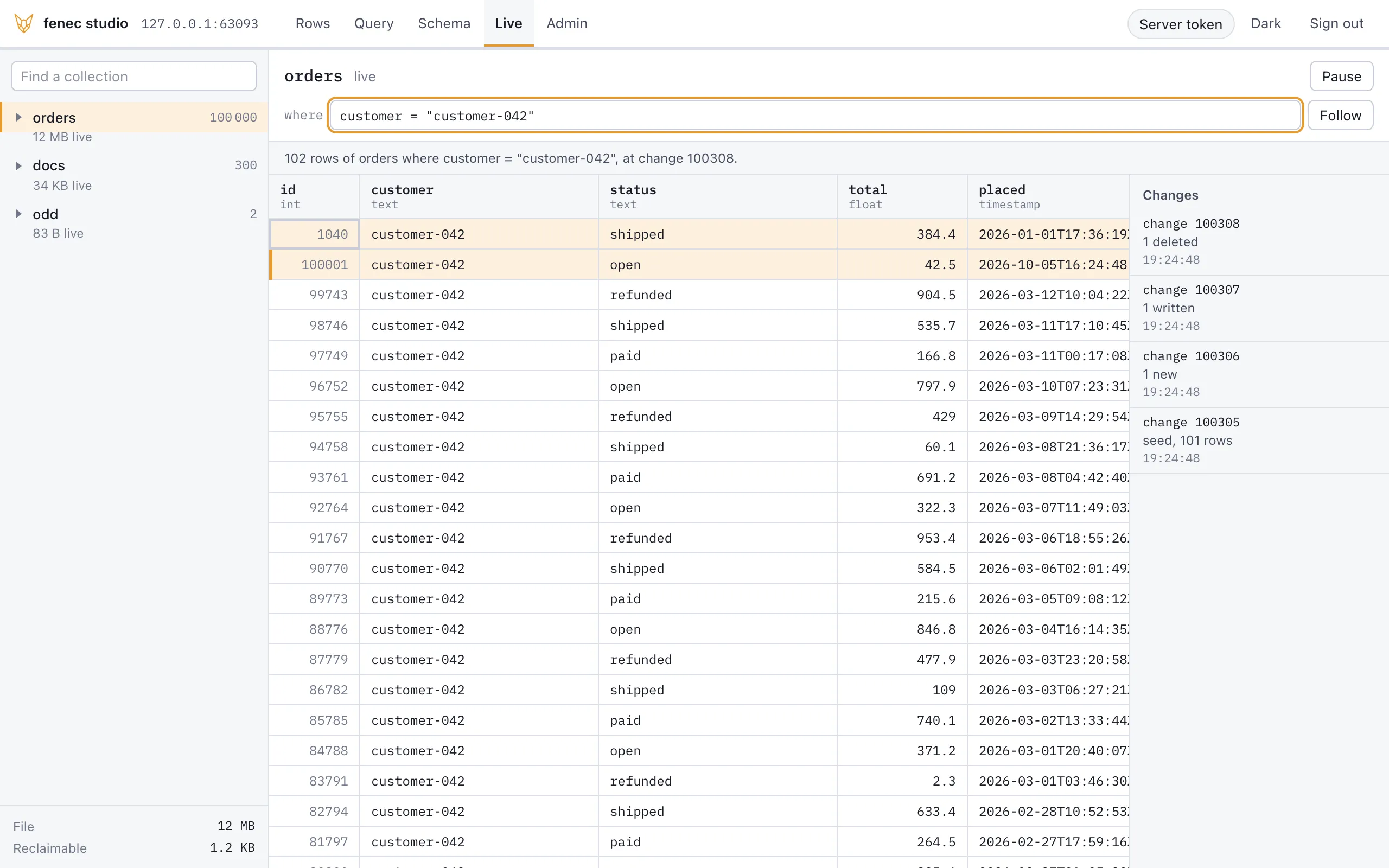Click the total value 371.2
The image size is (1389, 868).
click(x=935, y=751)
